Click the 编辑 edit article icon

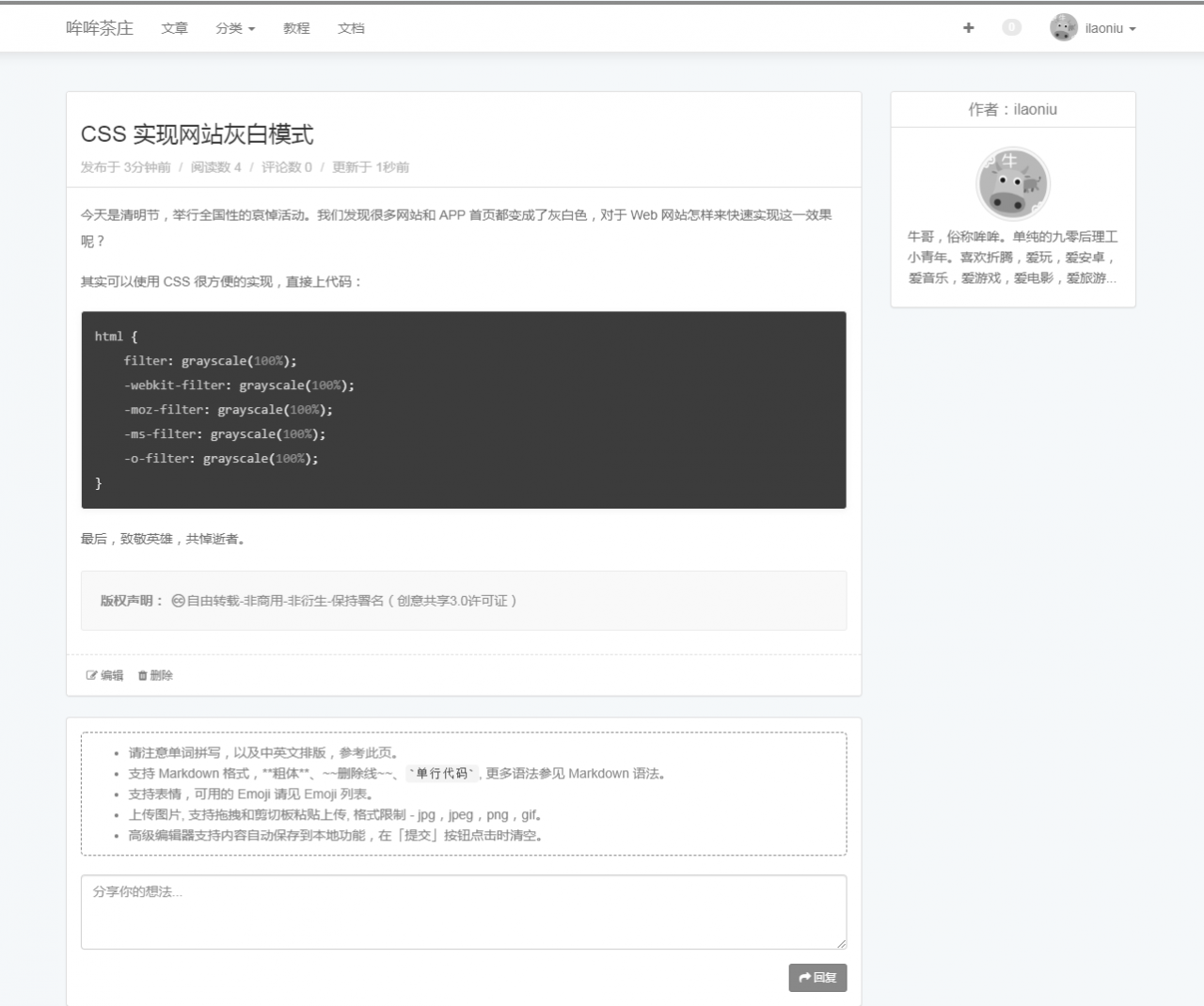coord(92,675)
